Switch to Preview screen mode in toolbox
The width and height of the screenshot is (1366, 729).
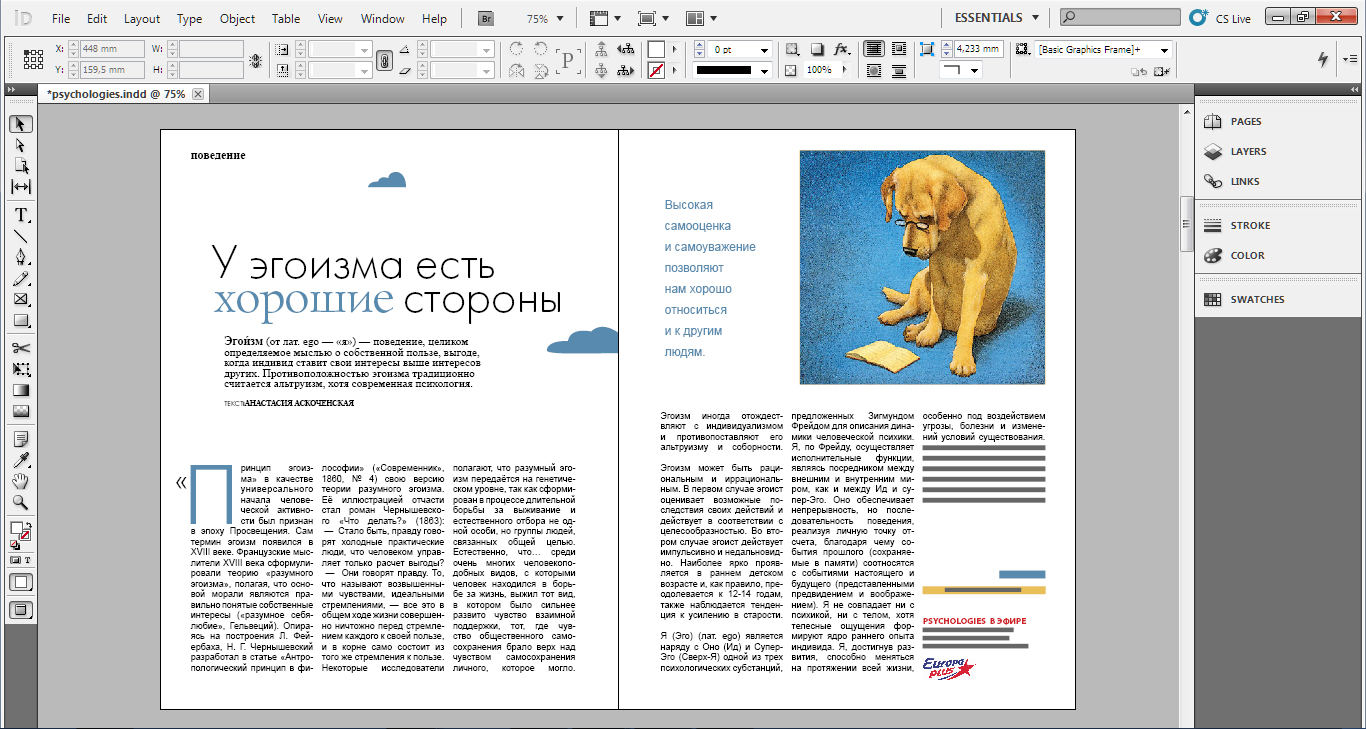21,609
